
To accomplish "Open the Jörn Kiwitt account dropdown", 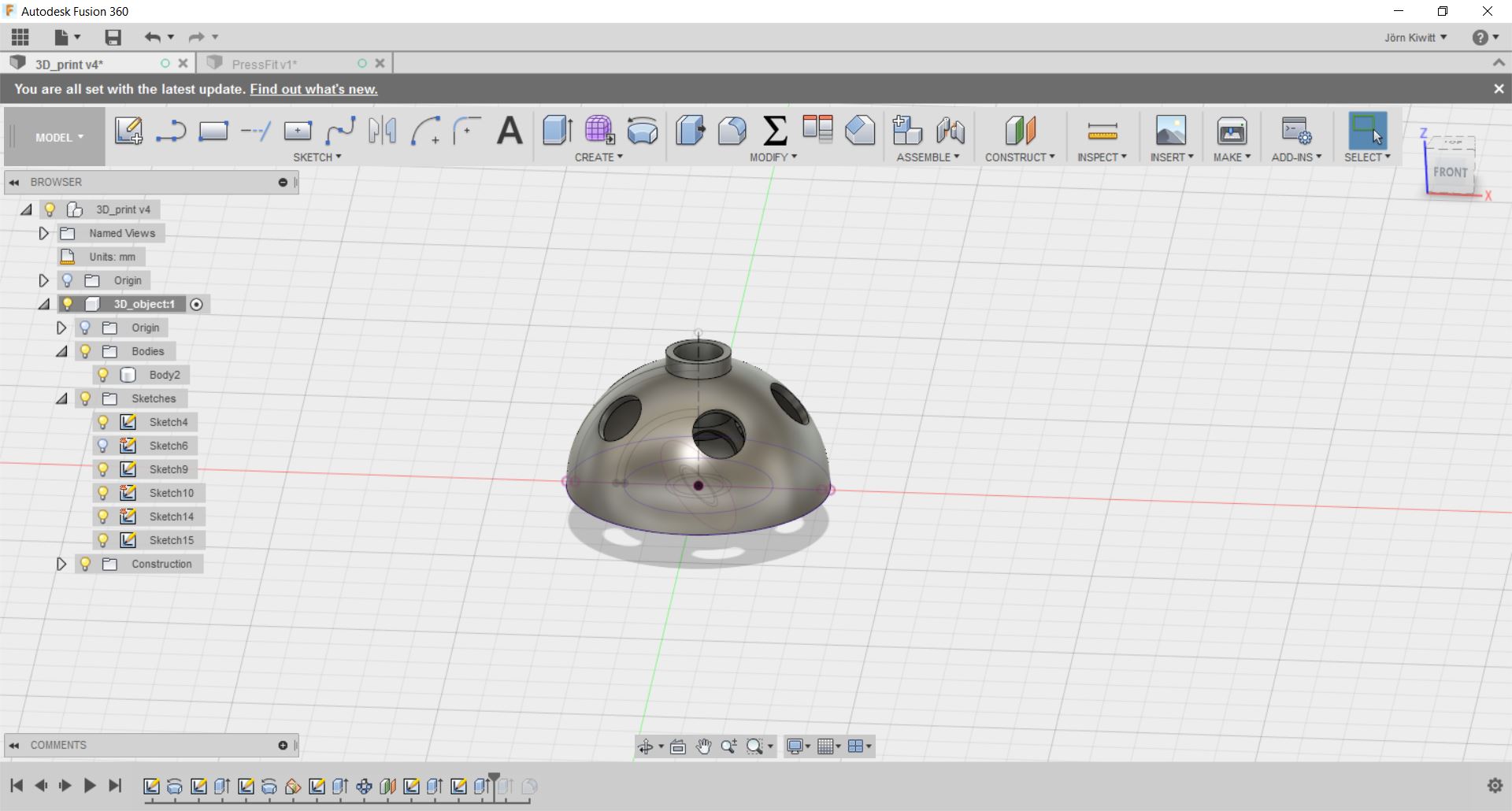I will (x=1415, y=37).
